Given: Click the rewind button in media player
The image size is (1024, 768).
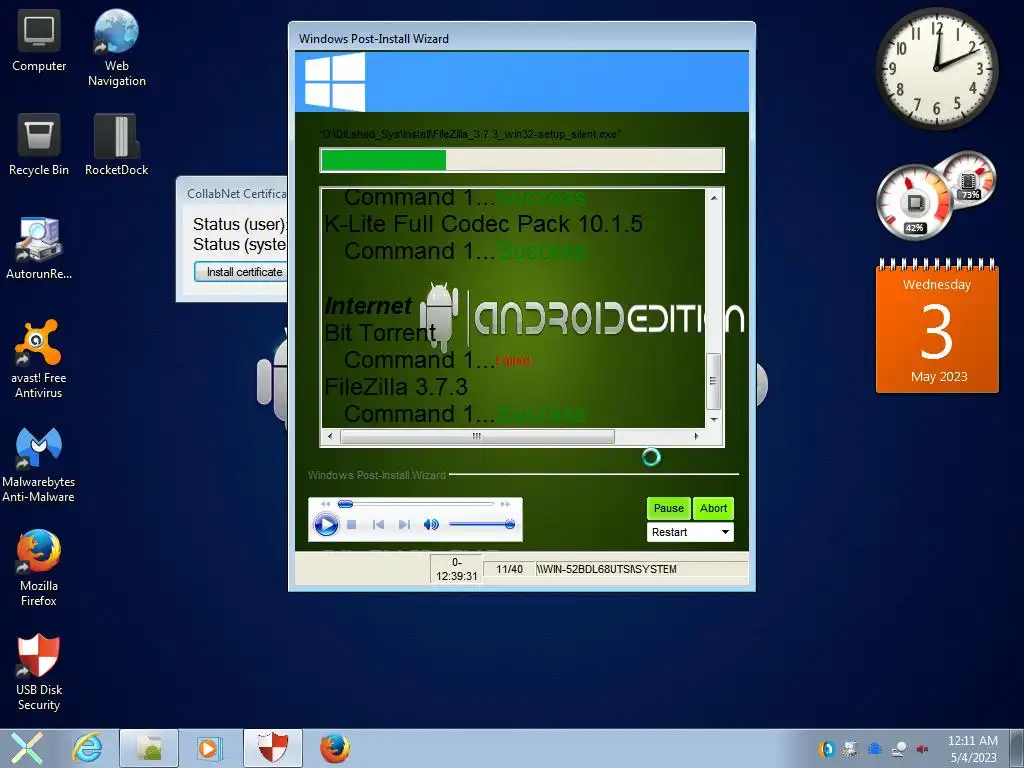Looking at the screenshot, I should point(325,504).
